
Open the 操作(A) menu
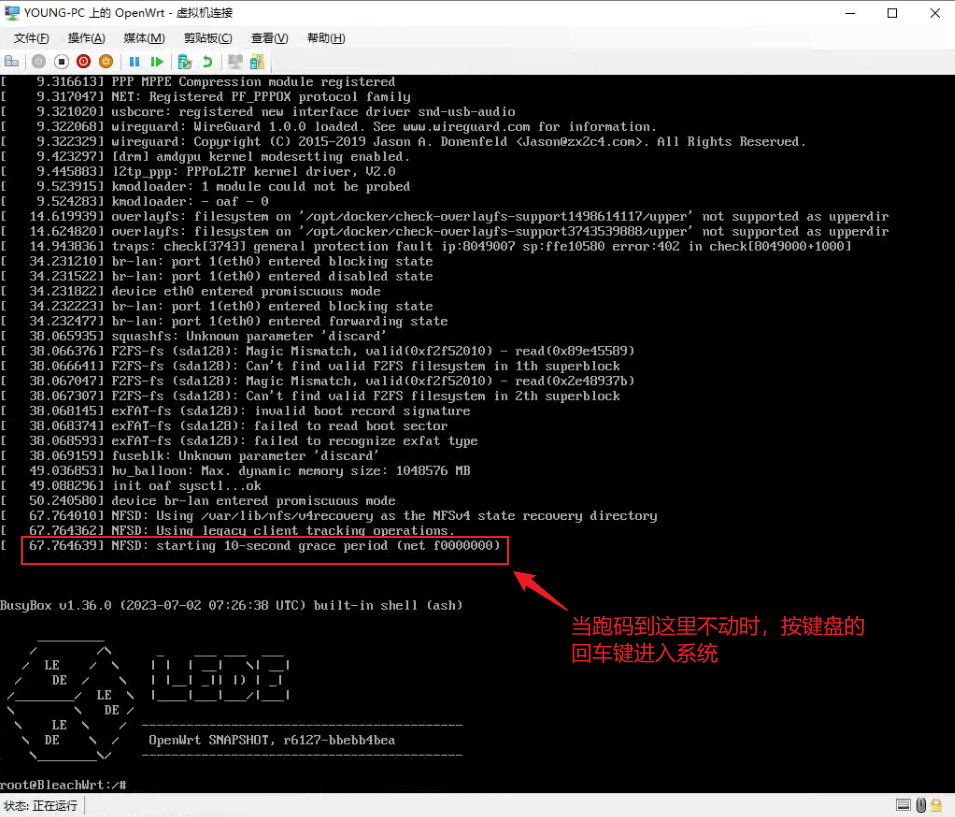point(86,38)
